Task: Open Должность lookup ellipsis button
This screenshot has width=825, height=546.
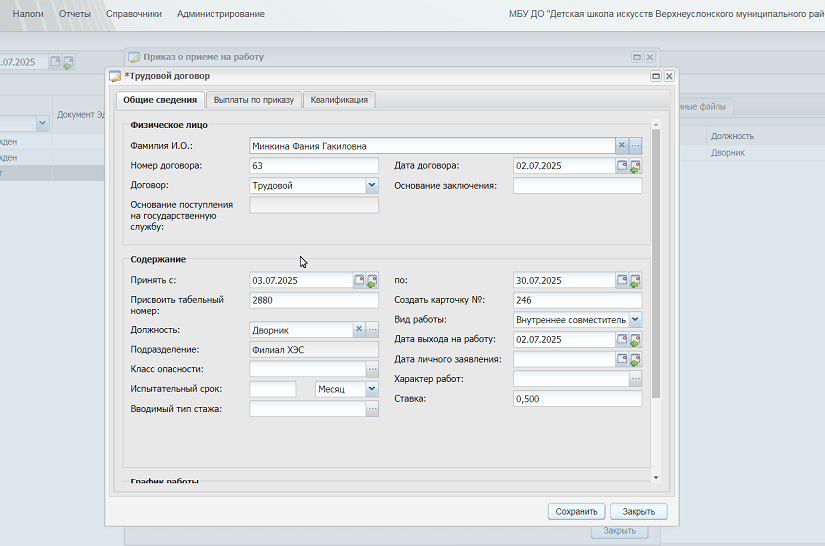Action: (373, 329)
